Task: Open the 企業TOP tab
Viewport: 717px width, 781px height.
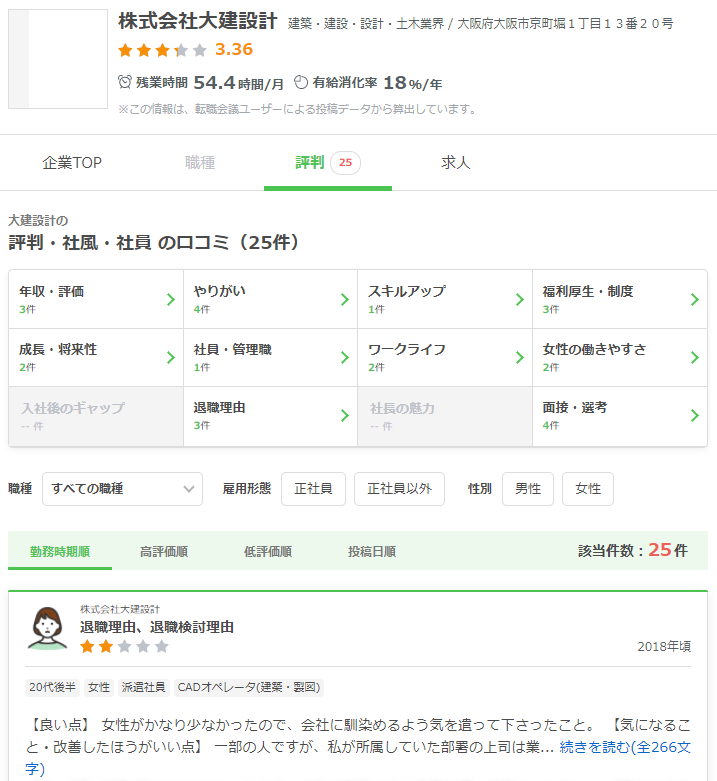Action: 72,162
